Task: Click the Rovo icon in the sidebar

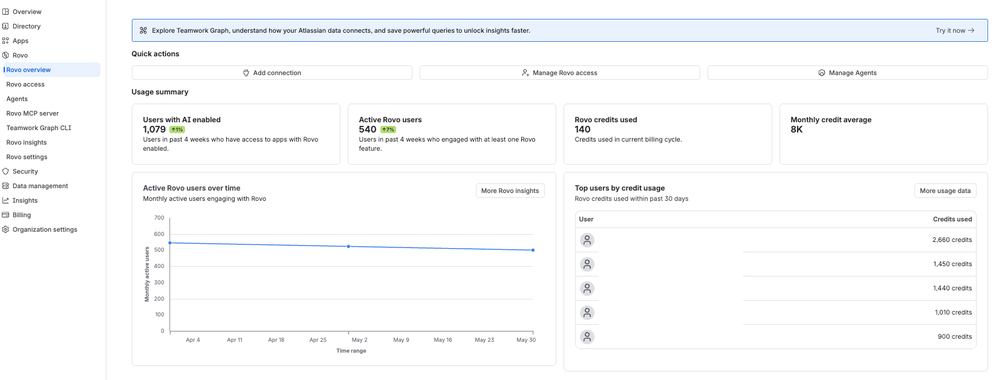Action: (6, 55)
